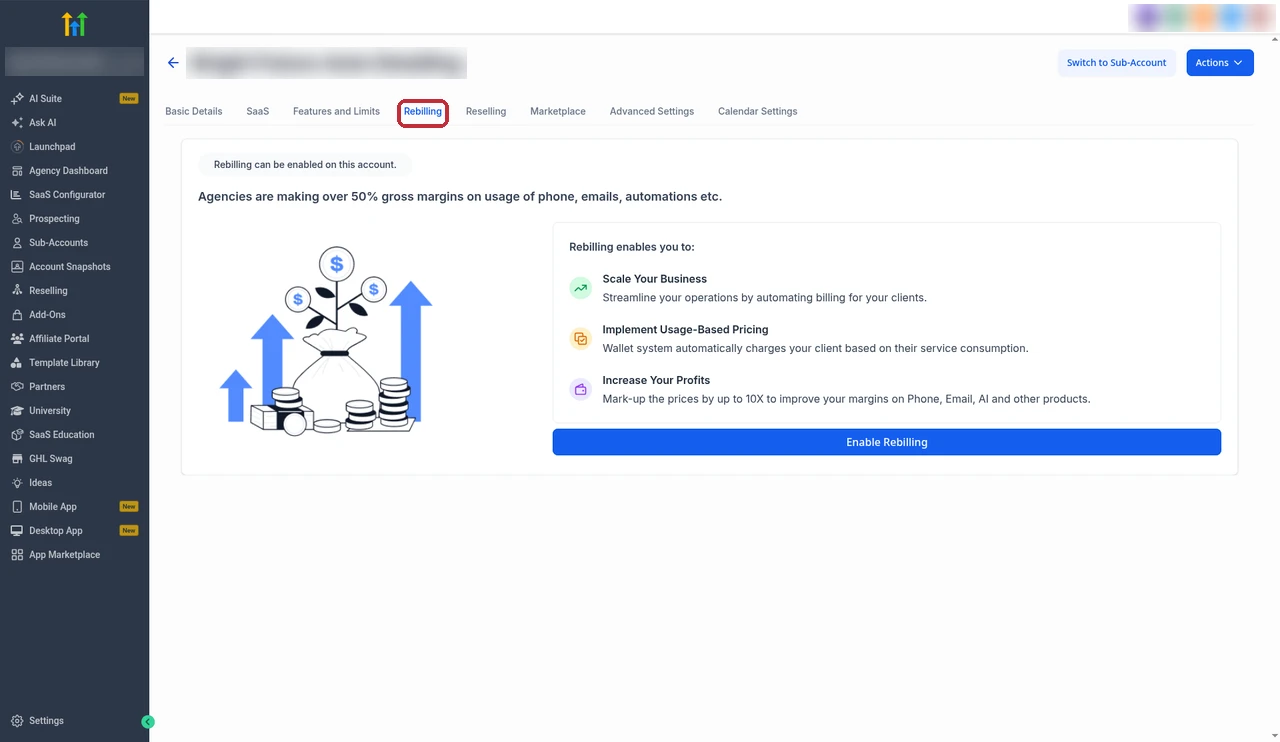Viewport: 1280px width, 742px height.
Task: Open Sub-Accounts person icon
Action: pos(17,243)
